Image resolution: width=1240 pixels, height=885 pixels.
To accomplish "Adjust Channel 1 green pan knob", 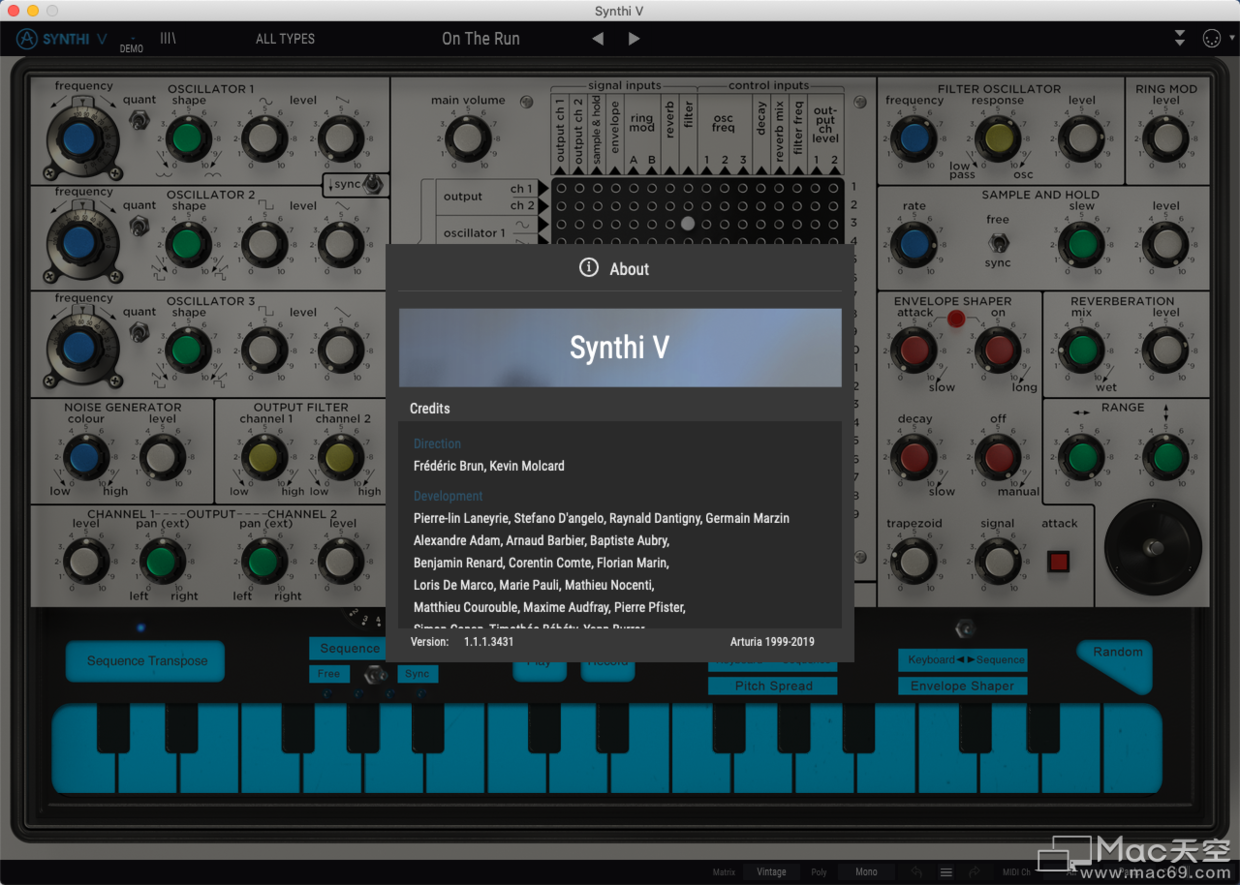I will 162,562.
